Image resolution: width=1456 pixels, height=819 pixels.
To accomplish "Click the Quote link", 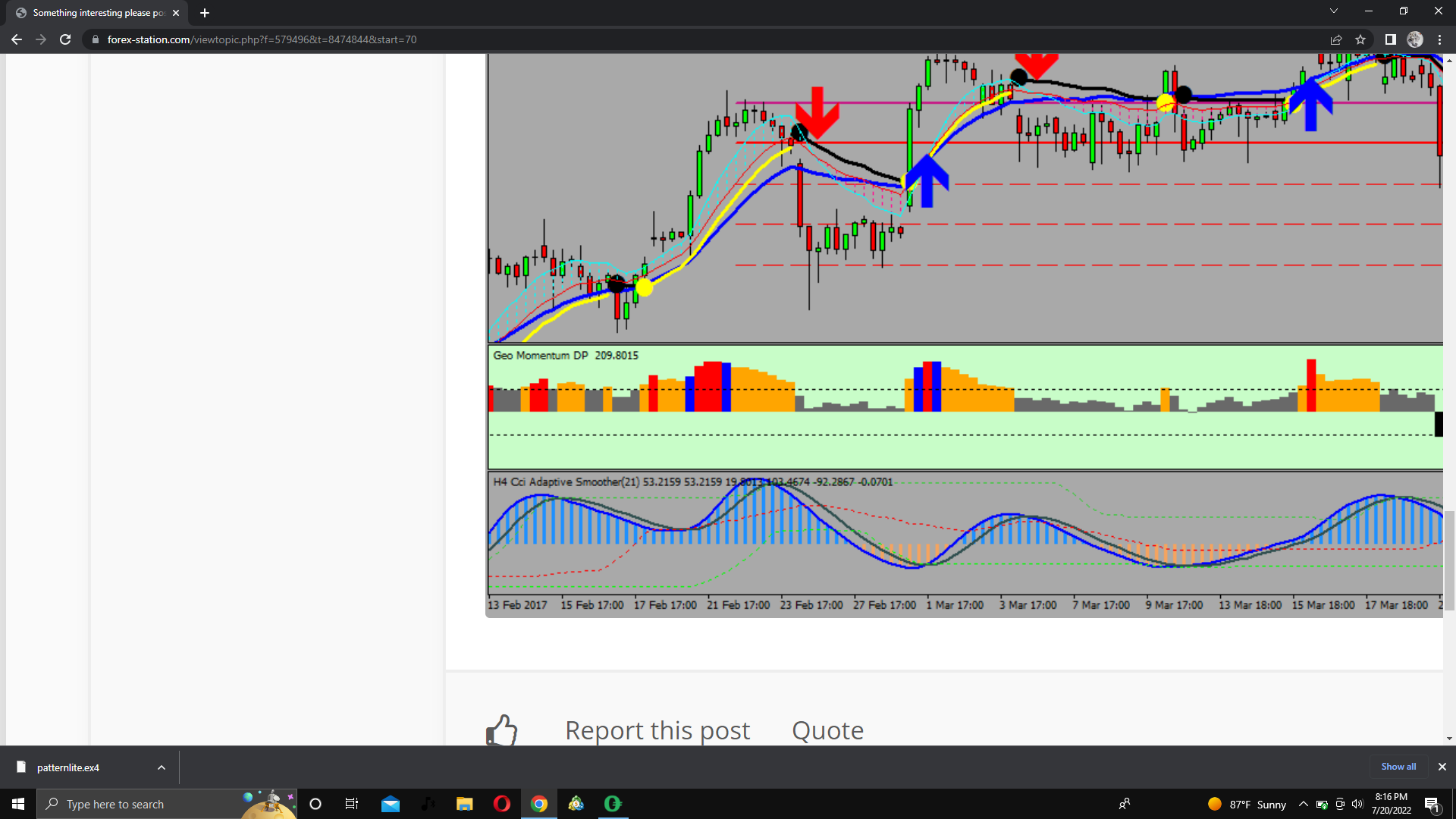I will coord(827,730).
